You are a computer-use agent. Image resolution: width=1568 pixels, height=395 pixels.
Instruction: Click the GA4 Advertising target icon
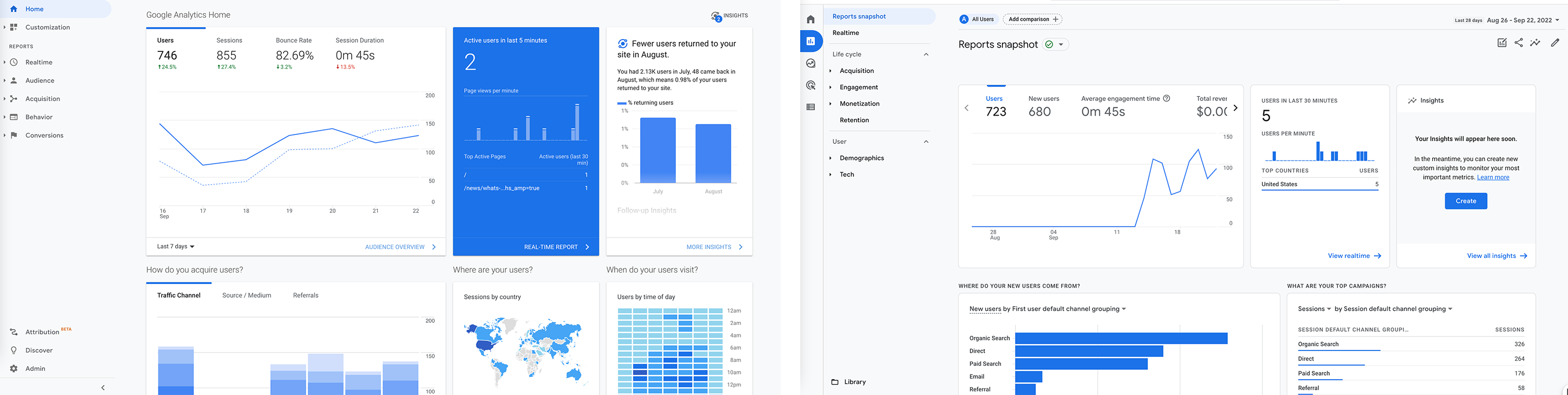pos(811,85)
